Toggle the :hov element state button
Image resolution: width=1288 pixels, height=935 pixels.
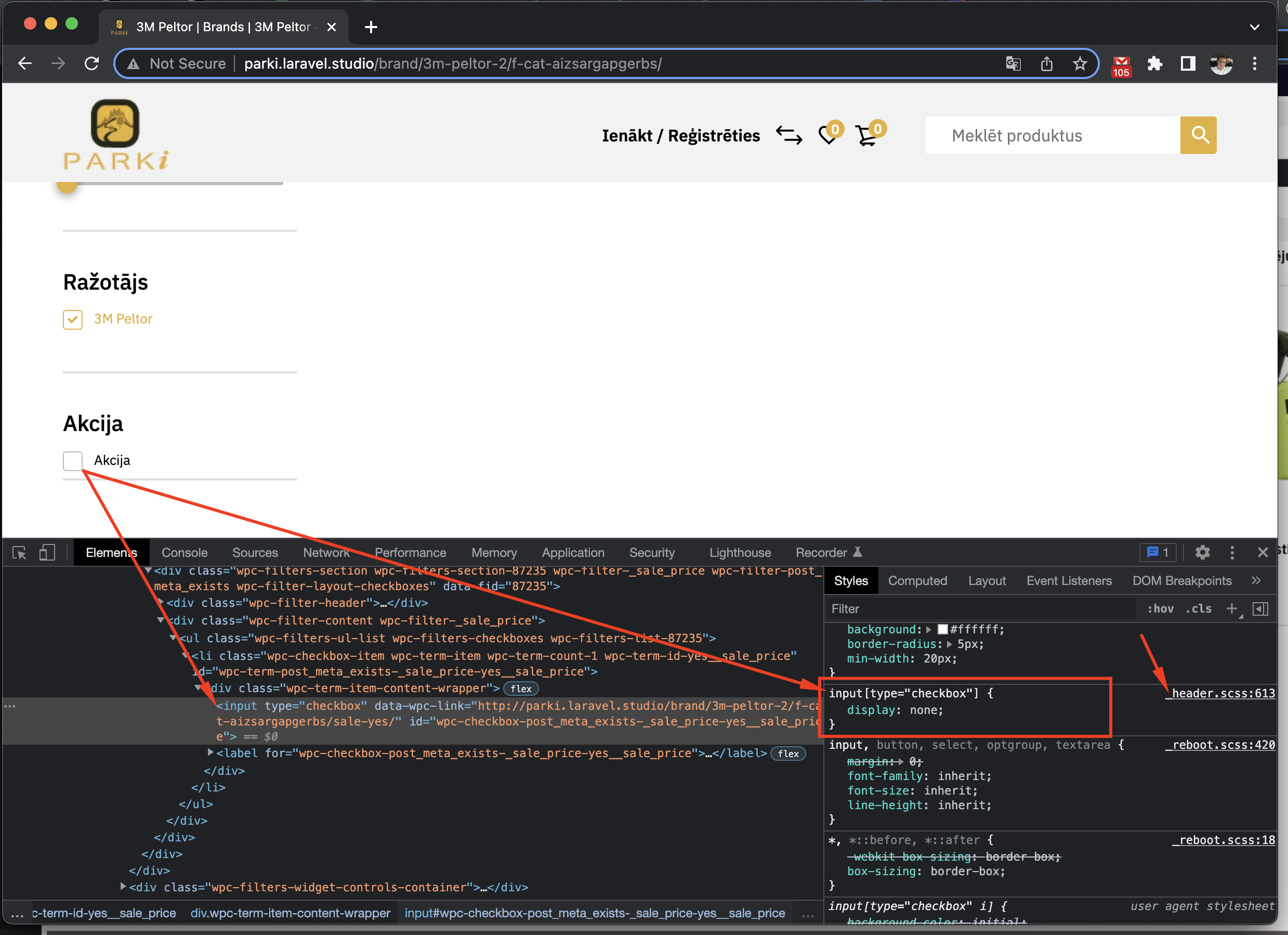click(1160, 608)
